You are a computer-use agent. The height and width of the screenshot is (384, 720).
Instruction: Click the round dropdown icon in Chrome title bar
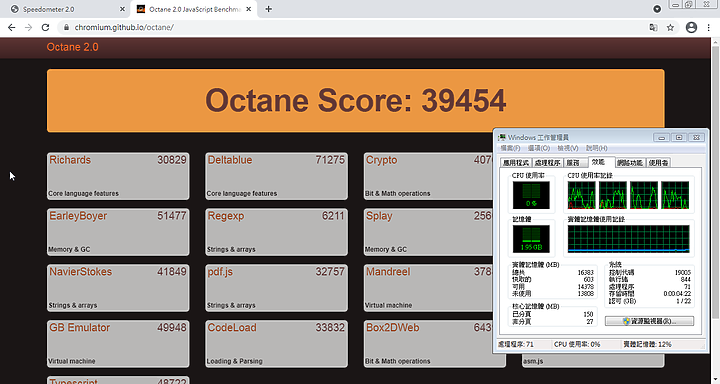pos(657,9)
